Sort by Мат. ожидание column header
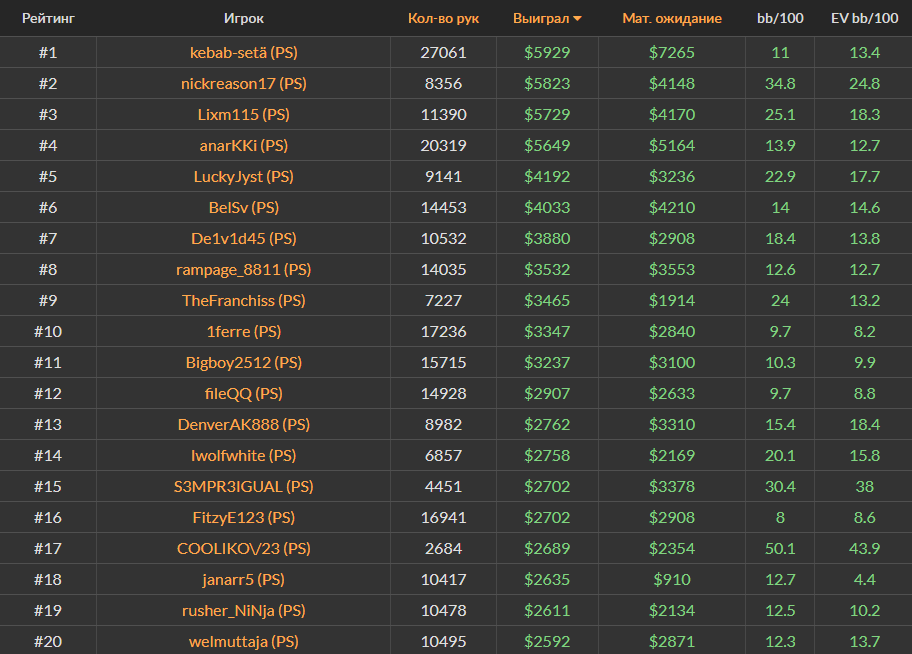This screenshot has height=654, width=912. [671, 19]
